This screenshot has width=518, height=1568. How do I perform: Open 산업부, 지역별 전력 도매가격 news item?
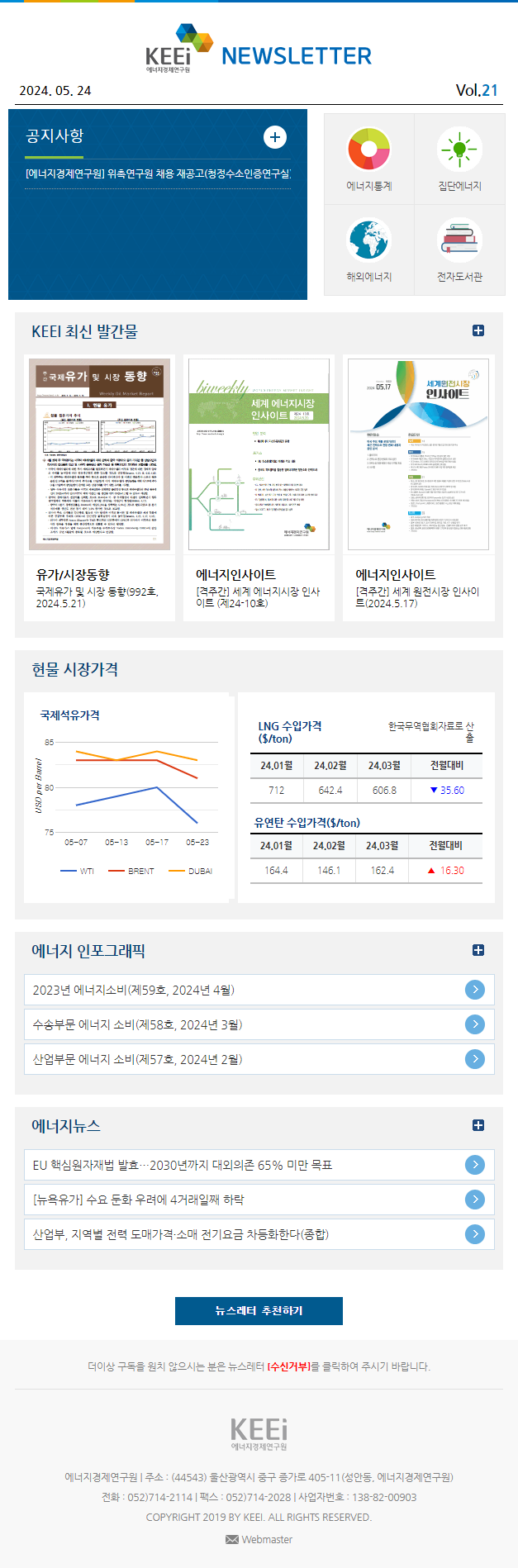click(x=259, y=1234)
